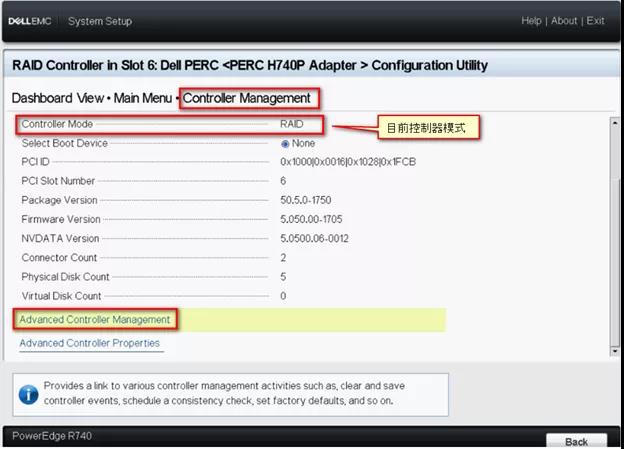Open Advanced Controller Management
The height and width of the screenshot is (449, 624).
95,319
